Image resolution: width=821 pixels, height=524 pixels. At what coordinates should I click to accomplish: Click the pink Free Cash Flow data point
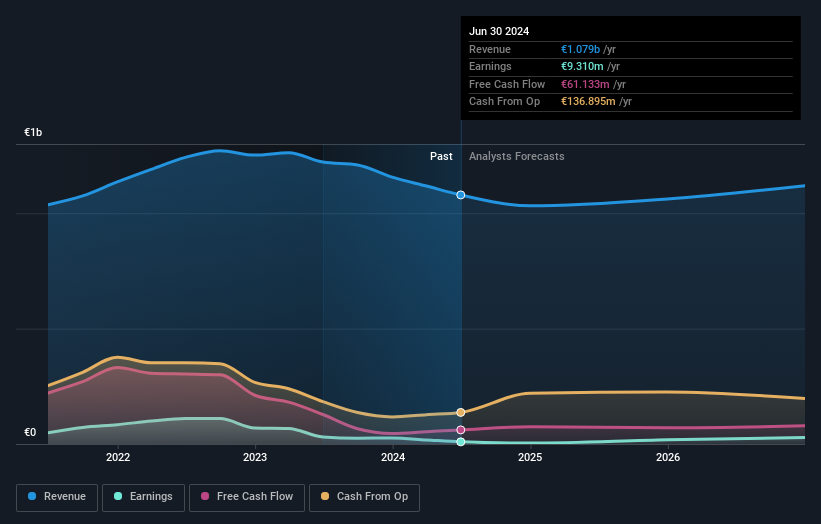(461, 430)
